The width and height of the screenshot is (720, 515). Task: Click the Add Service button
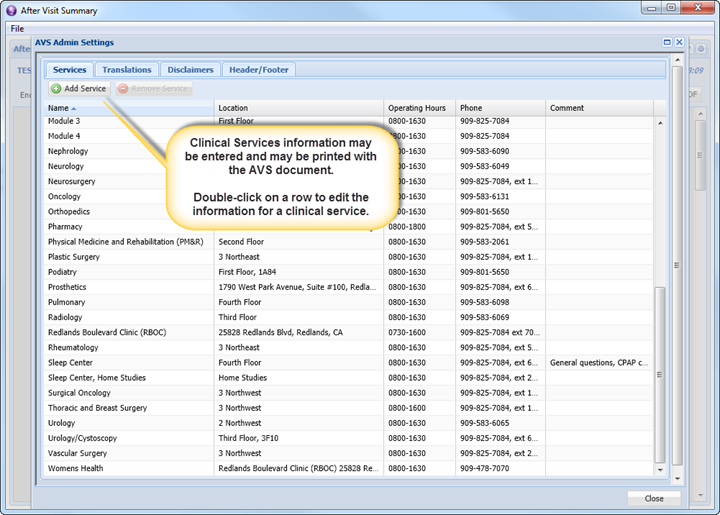[x=79, y=89]
